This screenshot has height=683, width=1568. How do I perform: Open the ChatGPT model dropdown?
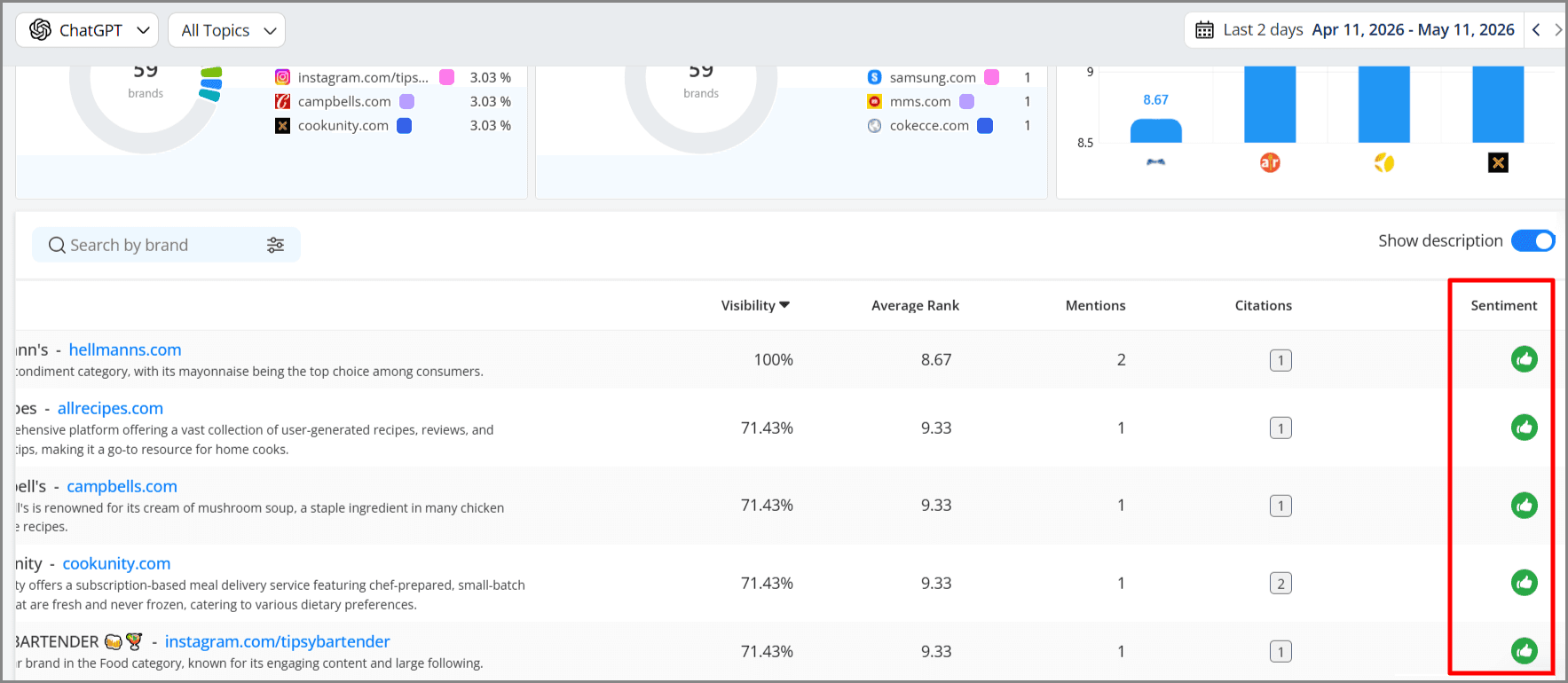pos(87,30)
